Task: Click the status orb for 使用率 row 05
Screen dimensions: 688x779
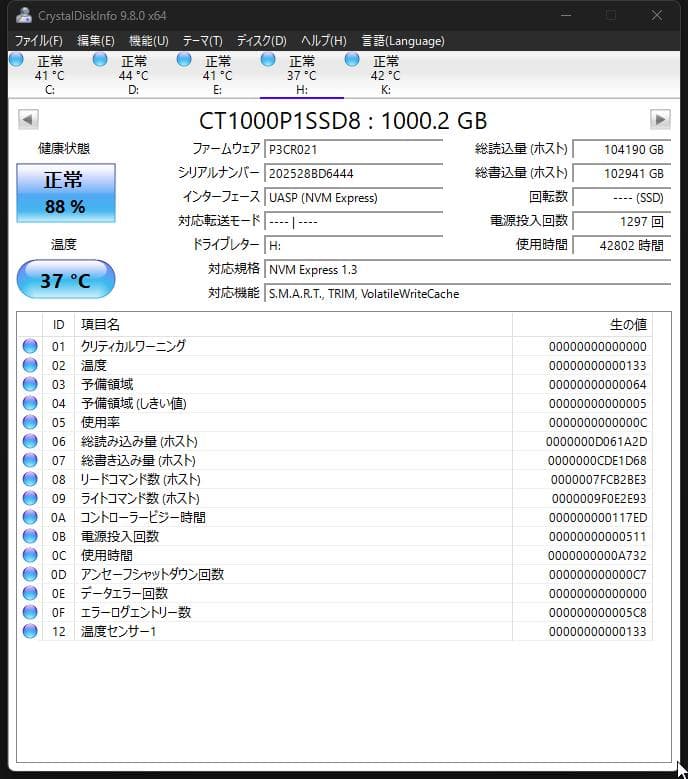Action: pyautogui.click(x=30, y=422)
